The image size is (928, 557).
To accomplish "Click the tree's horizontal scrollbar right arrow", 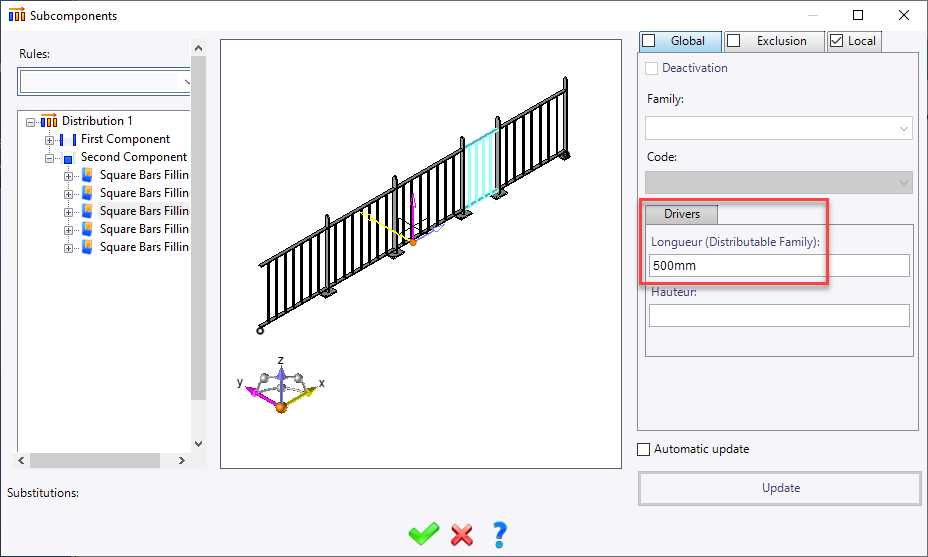I will tap(181, 460).
